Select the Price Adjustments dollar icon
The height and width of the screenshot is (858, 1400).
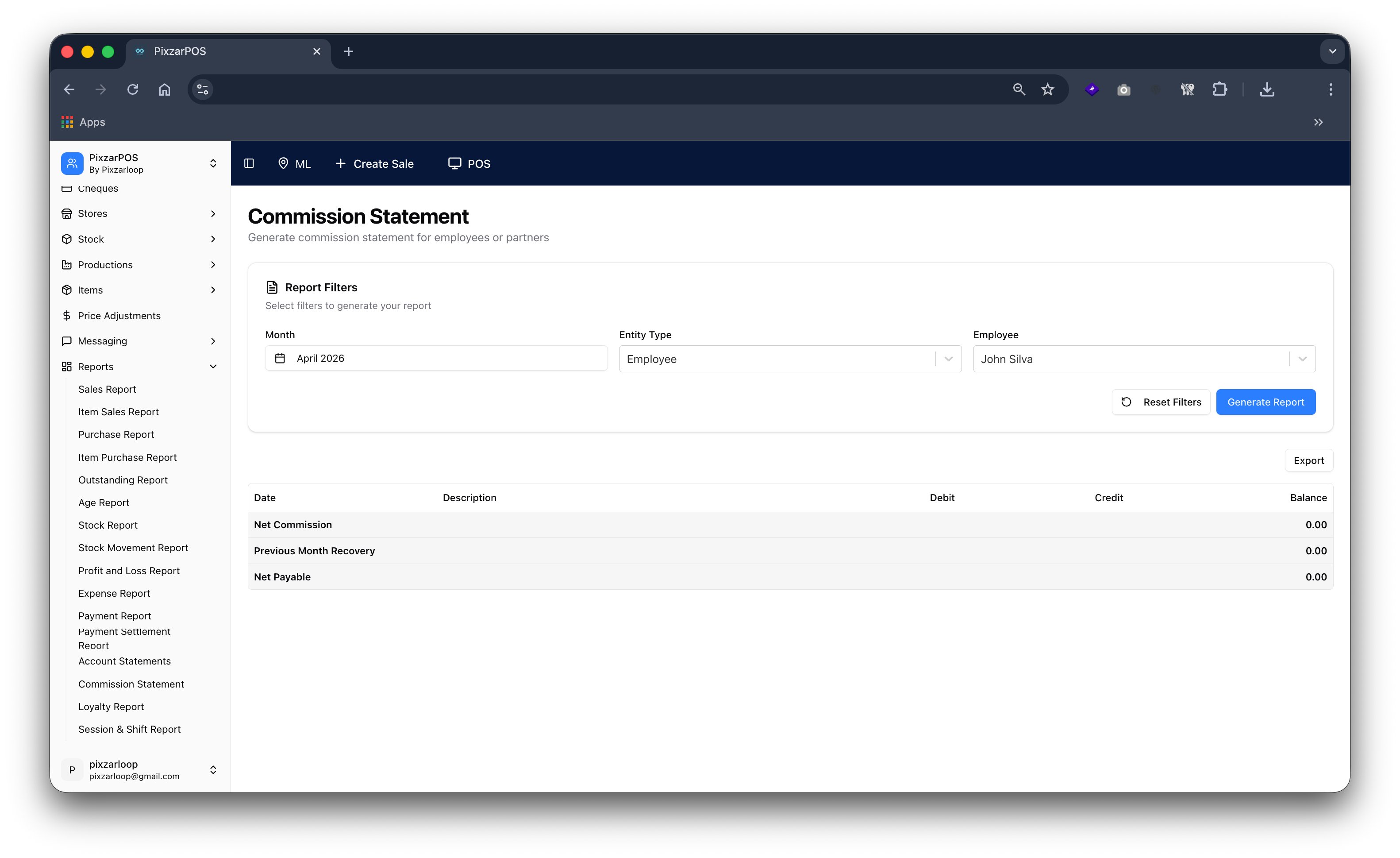click(67, 316)
